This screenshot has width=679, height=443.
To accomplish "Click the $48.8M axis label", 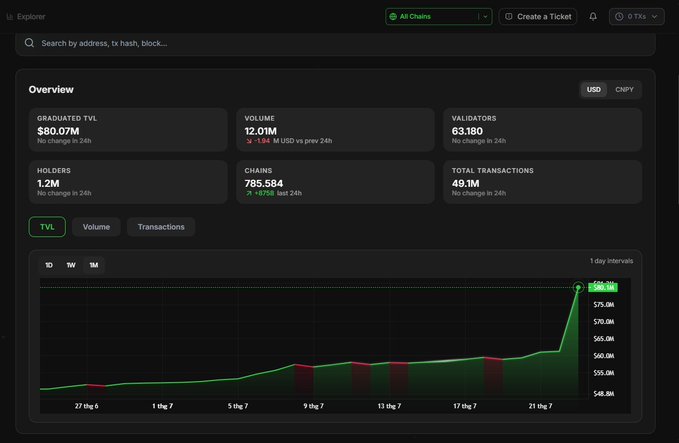I will [x=604, y=394].
